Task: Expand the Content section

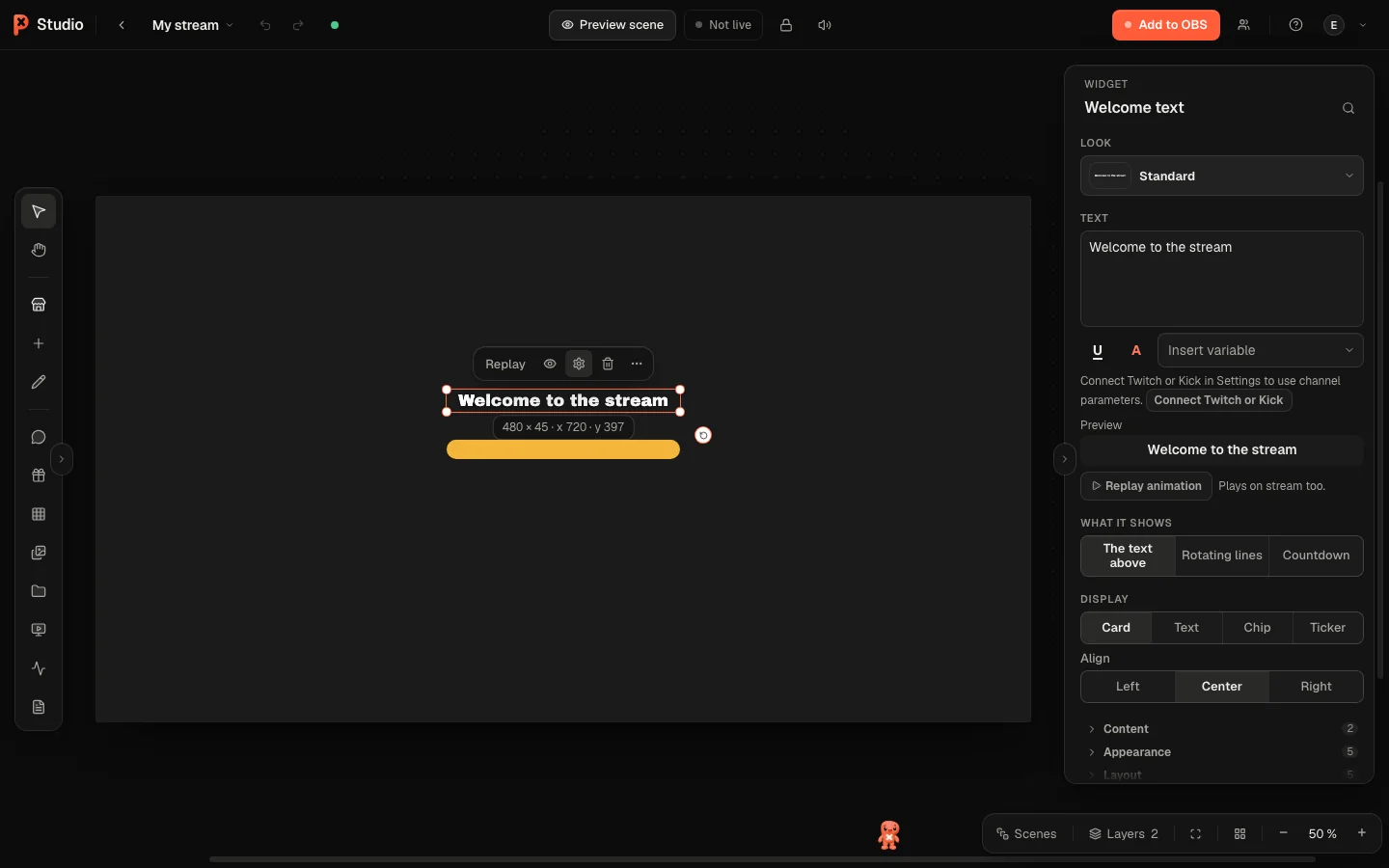Action: pyautogui.click(x=1222, y=729)
